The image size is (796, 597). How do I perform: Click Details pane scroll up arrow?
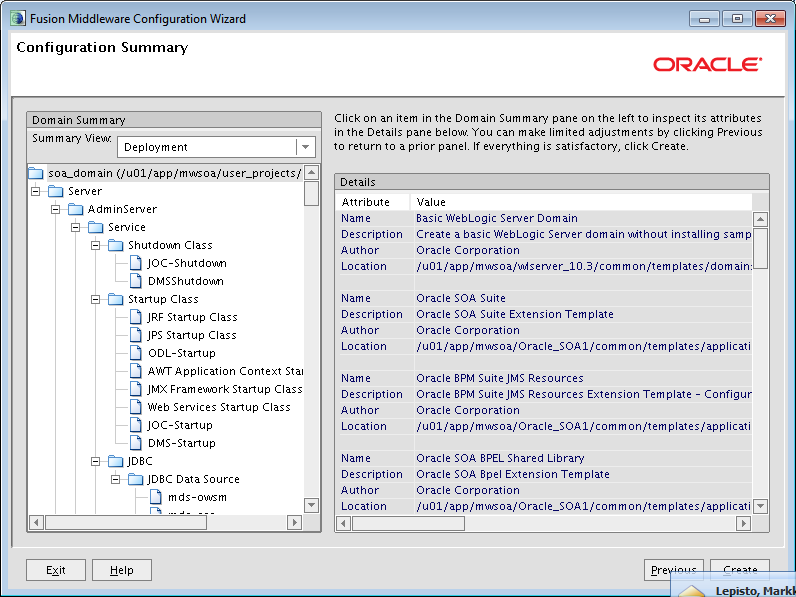tap(760, 220)
